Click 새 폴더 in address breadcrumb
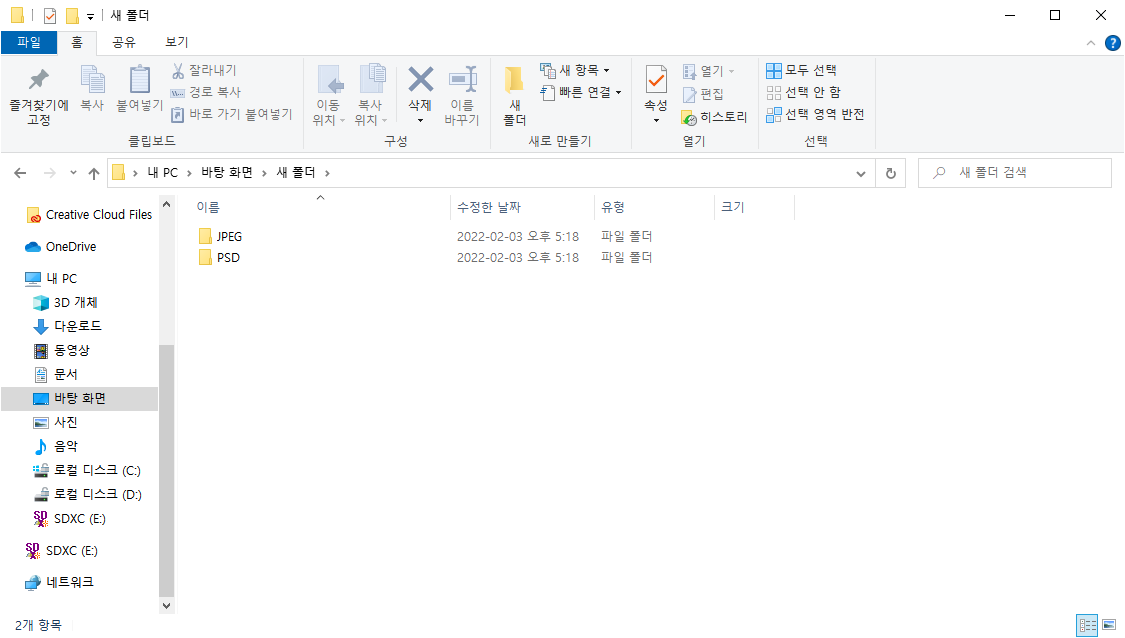 (x=296, y=173)
